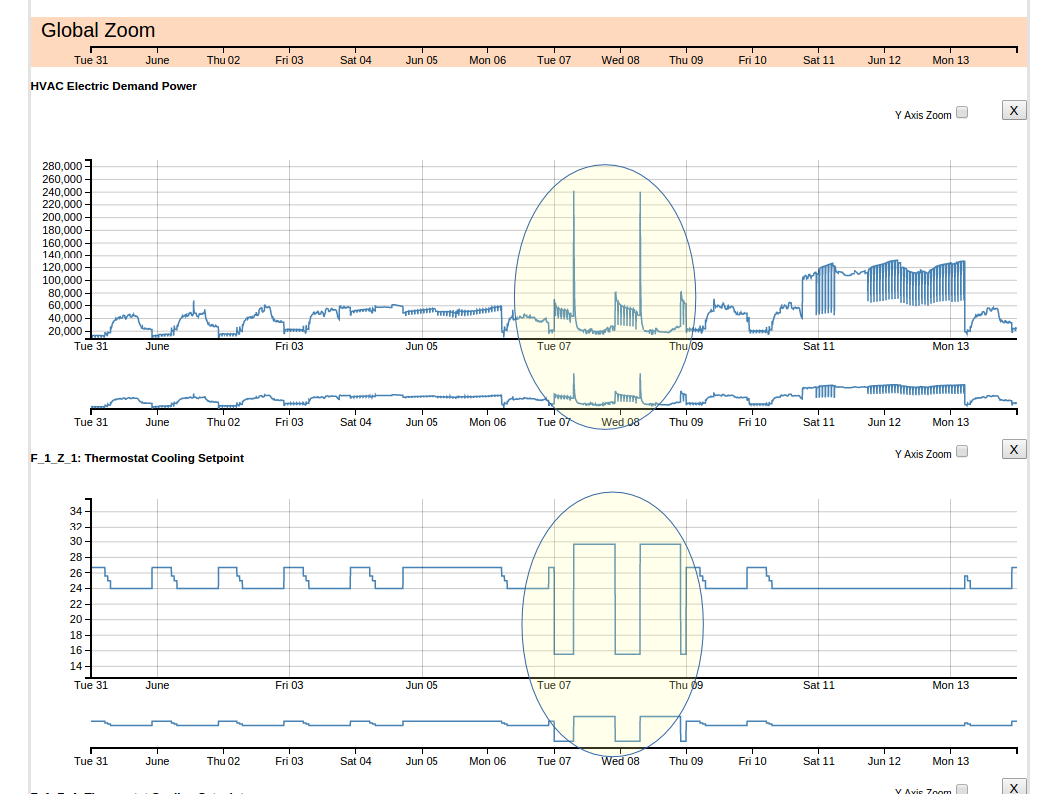The image size is (1058, 794).
Task: Enable Y Axis Zoom for HVAC power chart
Action: tap(962, 112)
